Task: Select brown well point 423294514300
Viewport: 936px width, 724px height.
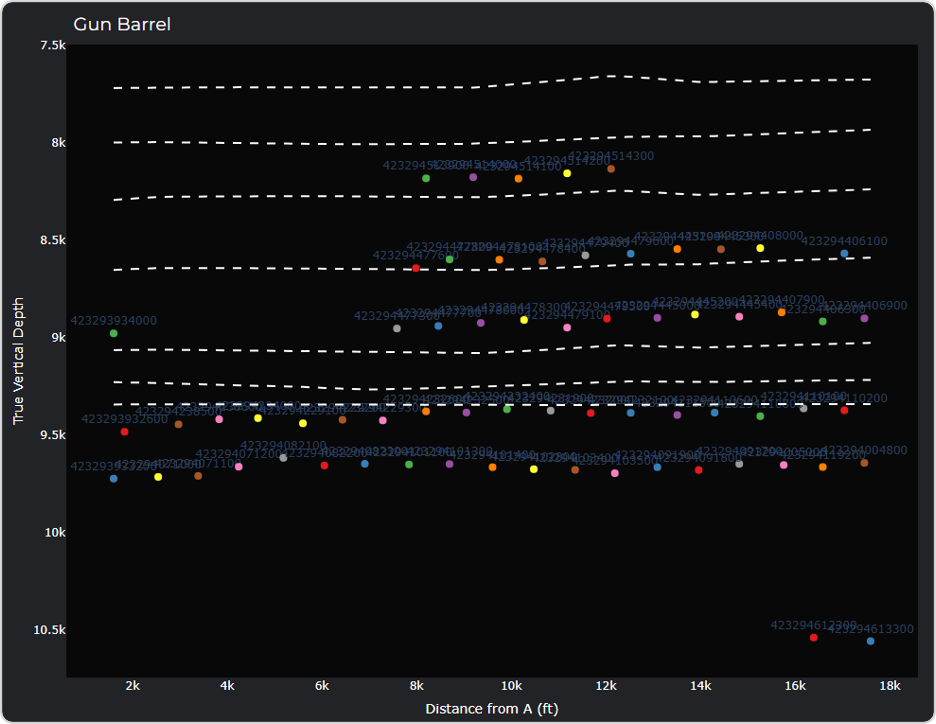Action: [611, 169]
